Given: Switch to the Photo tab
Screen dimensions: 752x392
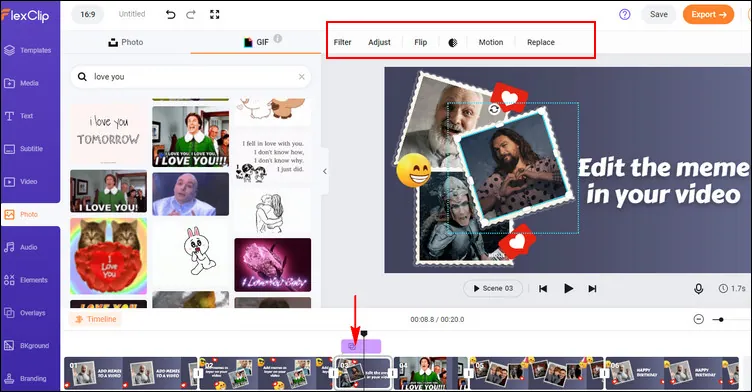Looking at the screenshot, I should point(126,42).
